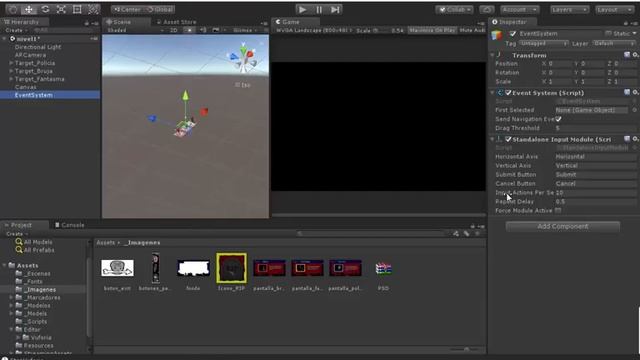The image size is (640, 360).
Task: Select the Rect tool
Action: point(77,9)
